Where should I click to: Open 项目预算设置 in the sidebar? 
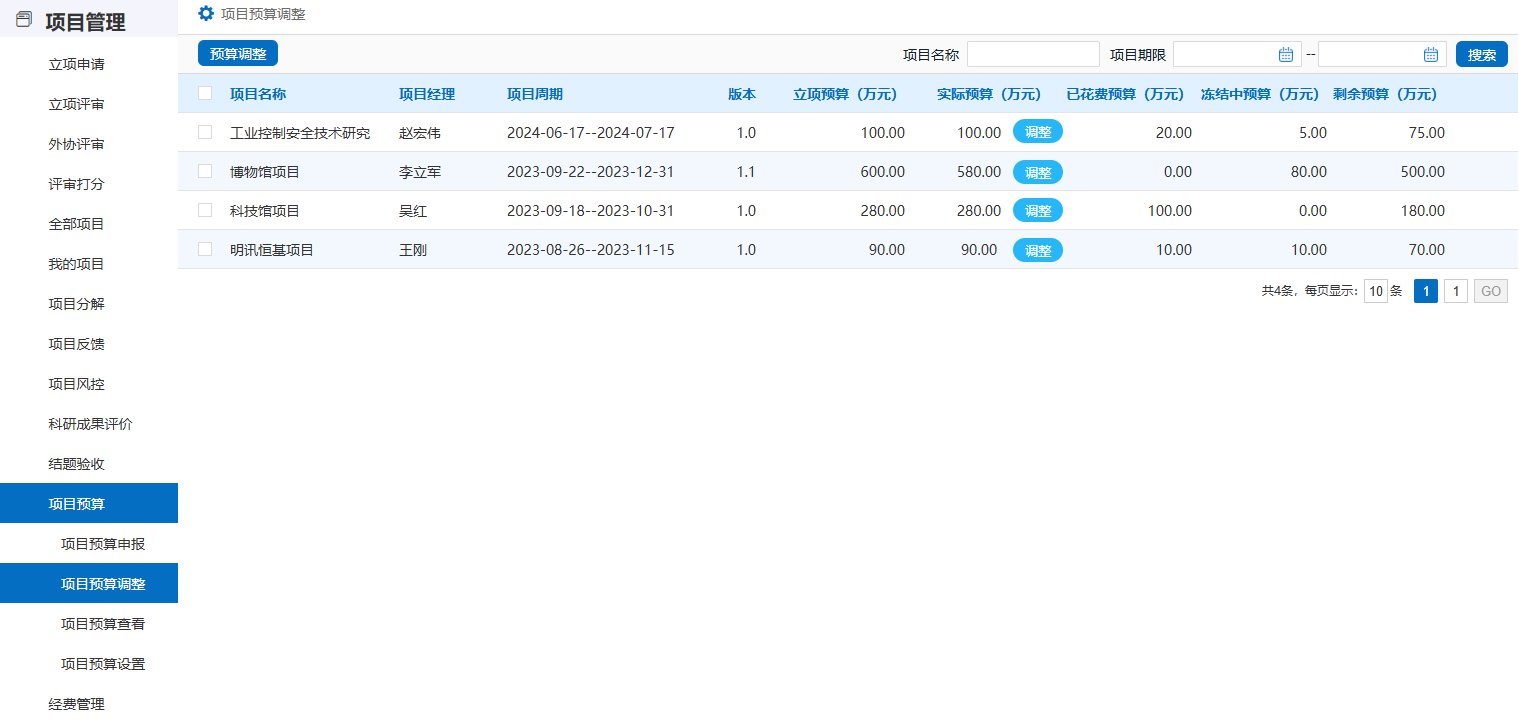(x=103, y=664)
